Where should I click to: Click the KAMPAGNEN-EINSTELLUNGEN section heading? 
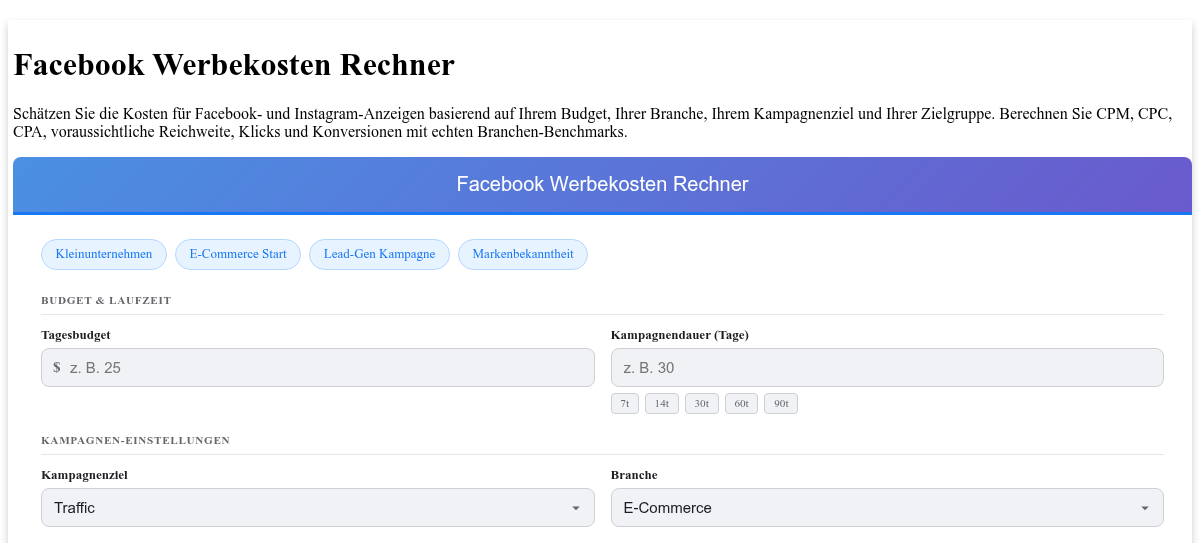(x=136, y=440)
